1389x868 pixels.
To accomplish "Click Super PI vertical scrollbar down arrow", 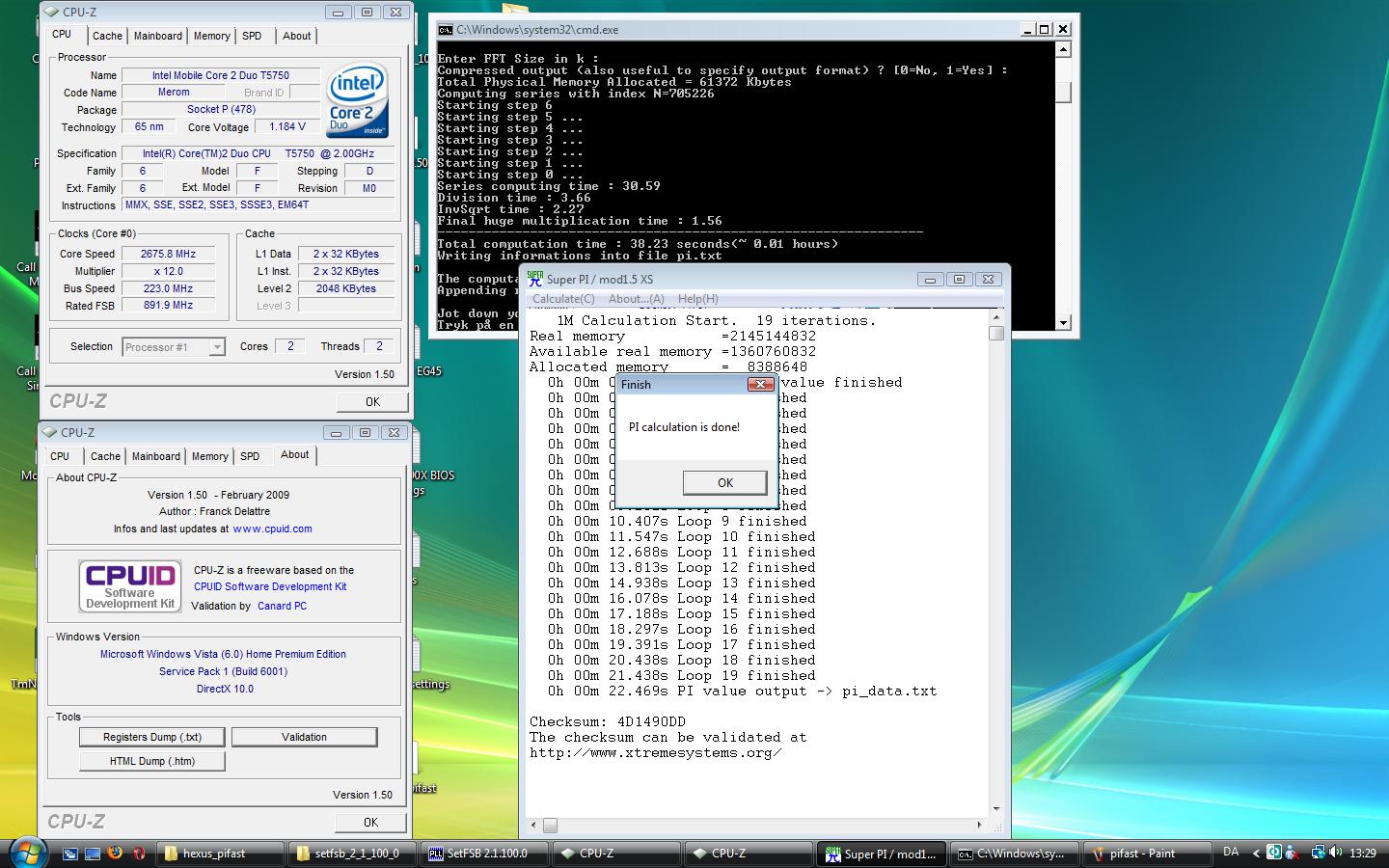I will (x=996, y=809).
